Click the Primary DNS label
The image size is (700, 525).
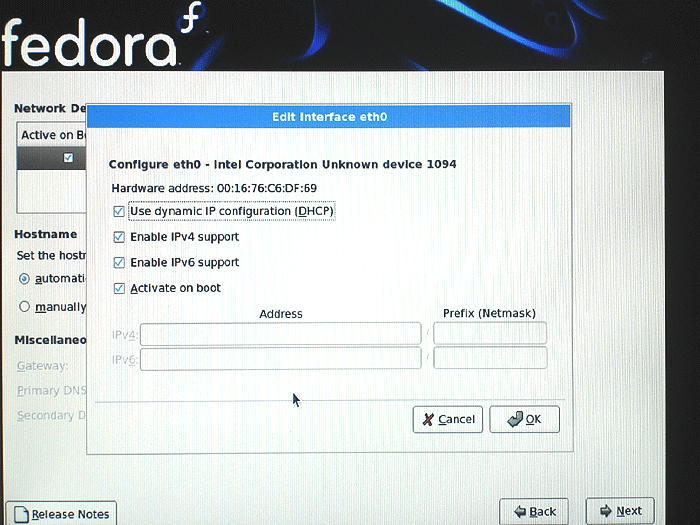(x=51, y=391)
